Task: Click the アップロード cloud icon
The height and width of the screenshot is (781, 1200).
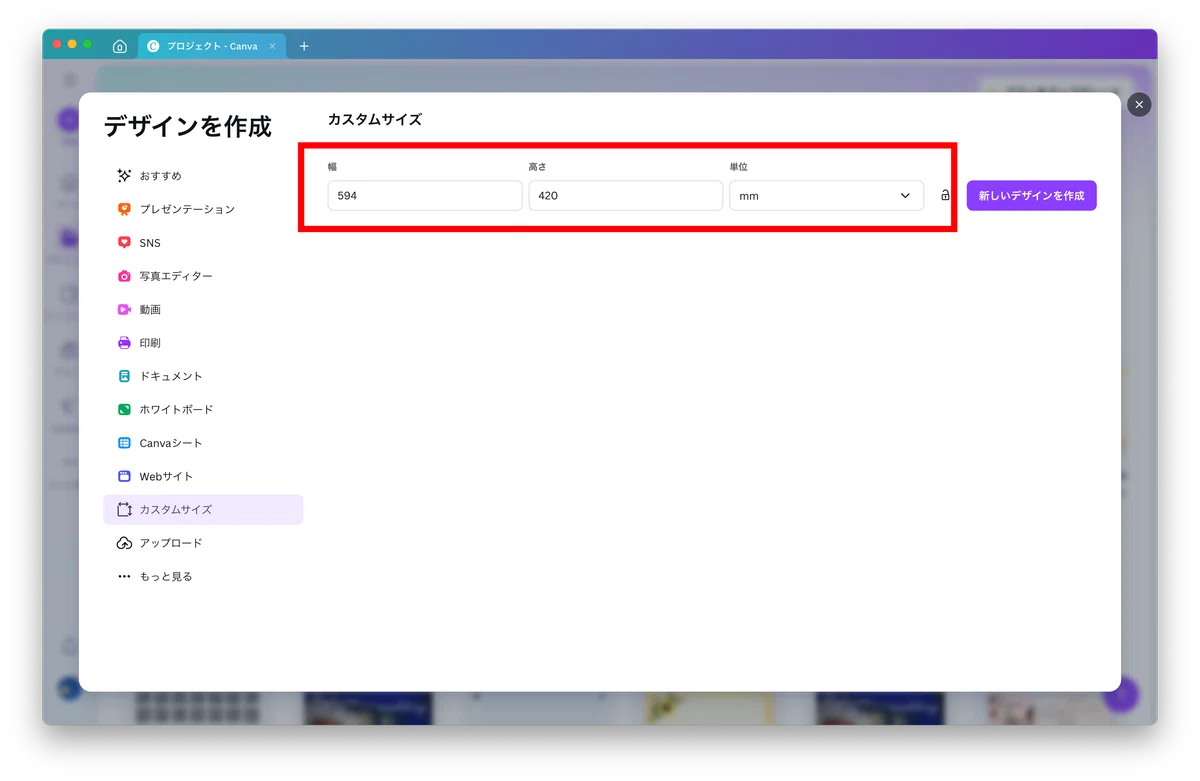Action: [x=124, y=543]
